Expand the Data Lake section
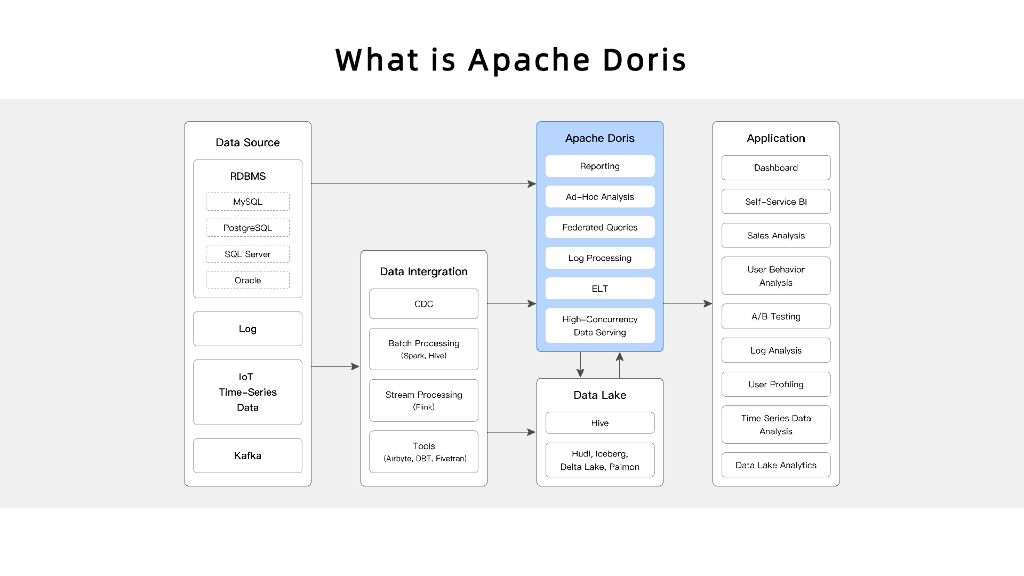1024x576 pixels. point(599,395)
